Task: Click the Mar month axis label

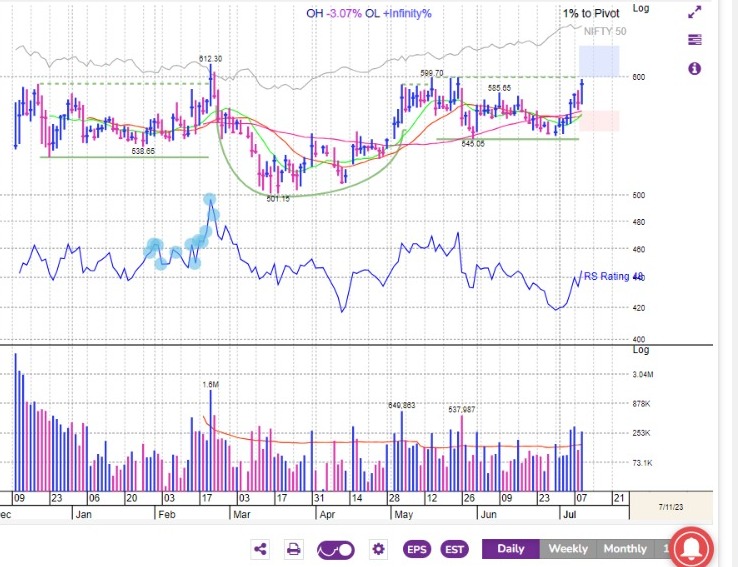Action: [242, 514]
